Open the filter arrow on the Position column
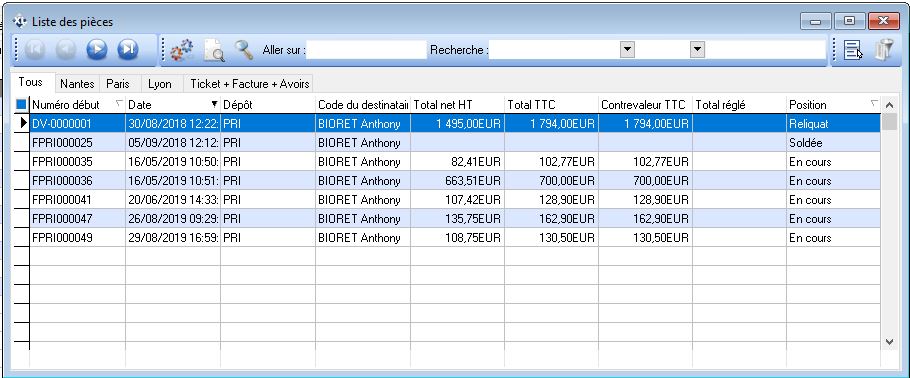 [x=874, y=103]
